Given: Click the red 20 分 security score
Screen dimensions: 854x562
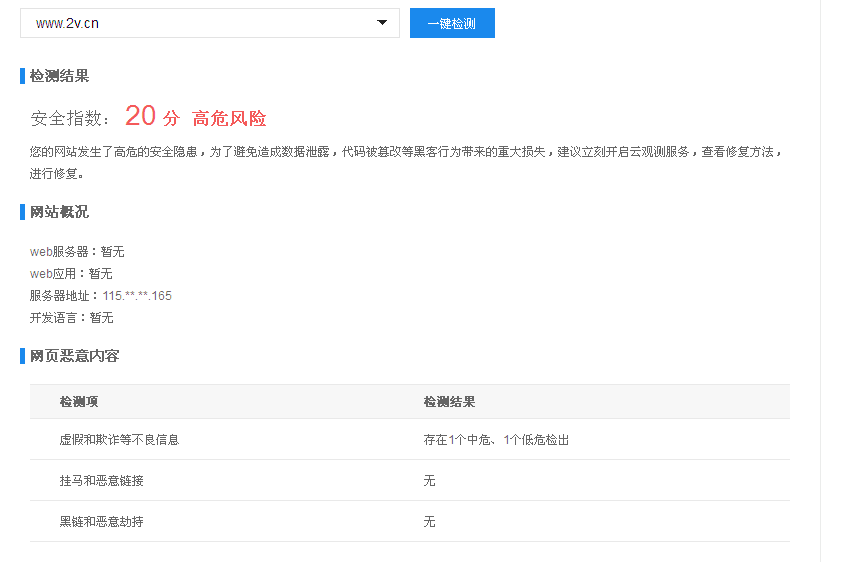Looking at the screenshot, I should coord(152,117).
